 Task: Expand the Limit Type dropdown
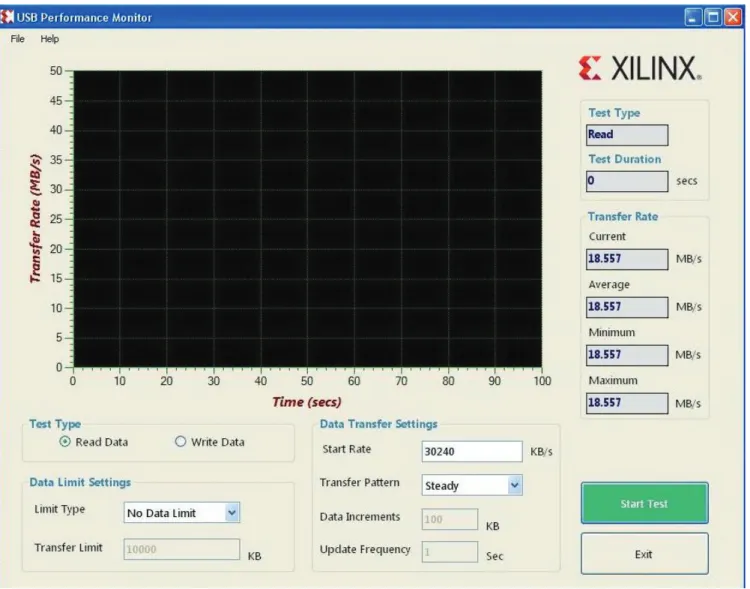pos(232,513)
